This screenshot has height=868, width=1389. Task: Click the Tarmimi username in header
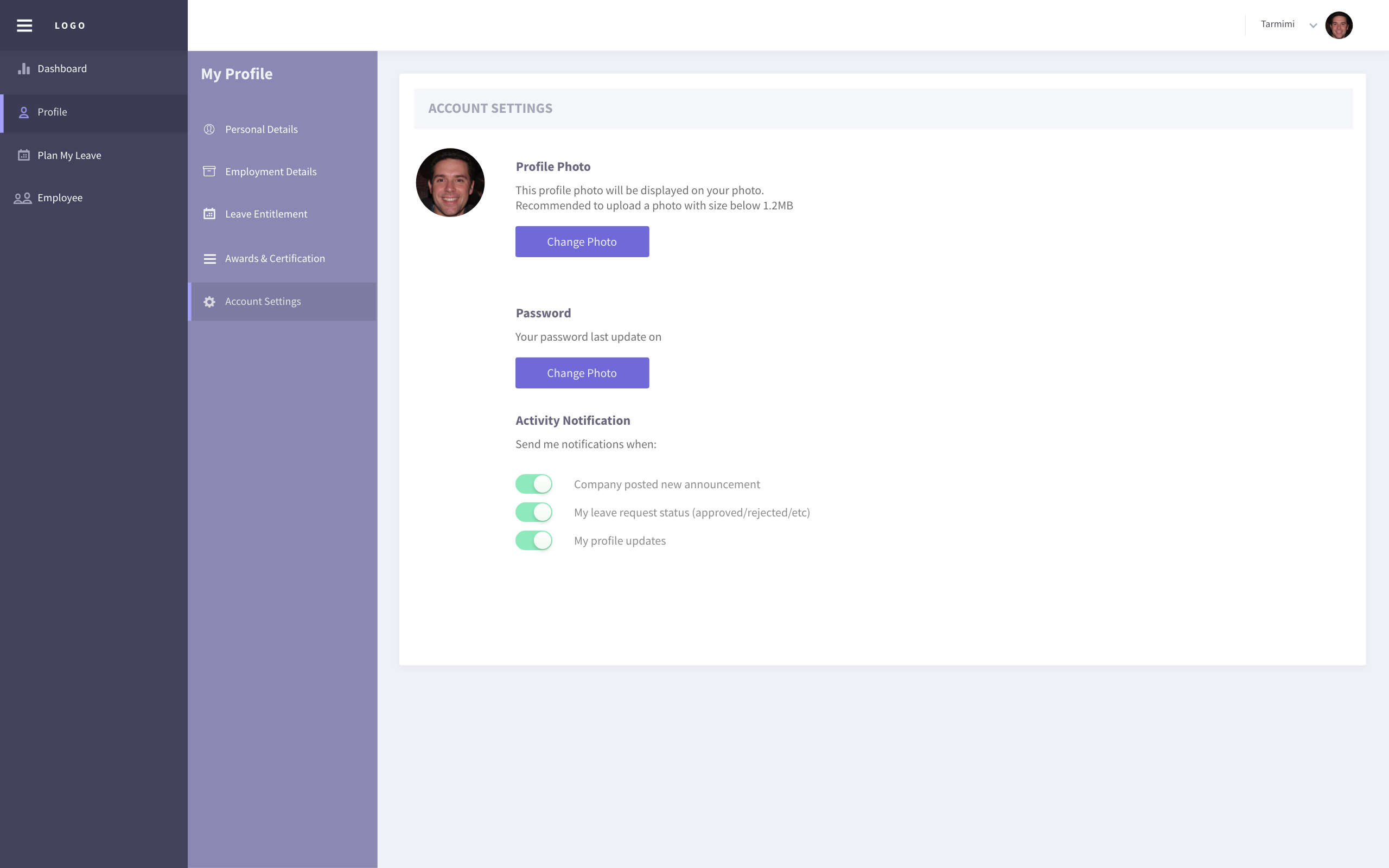[1277, 24]
